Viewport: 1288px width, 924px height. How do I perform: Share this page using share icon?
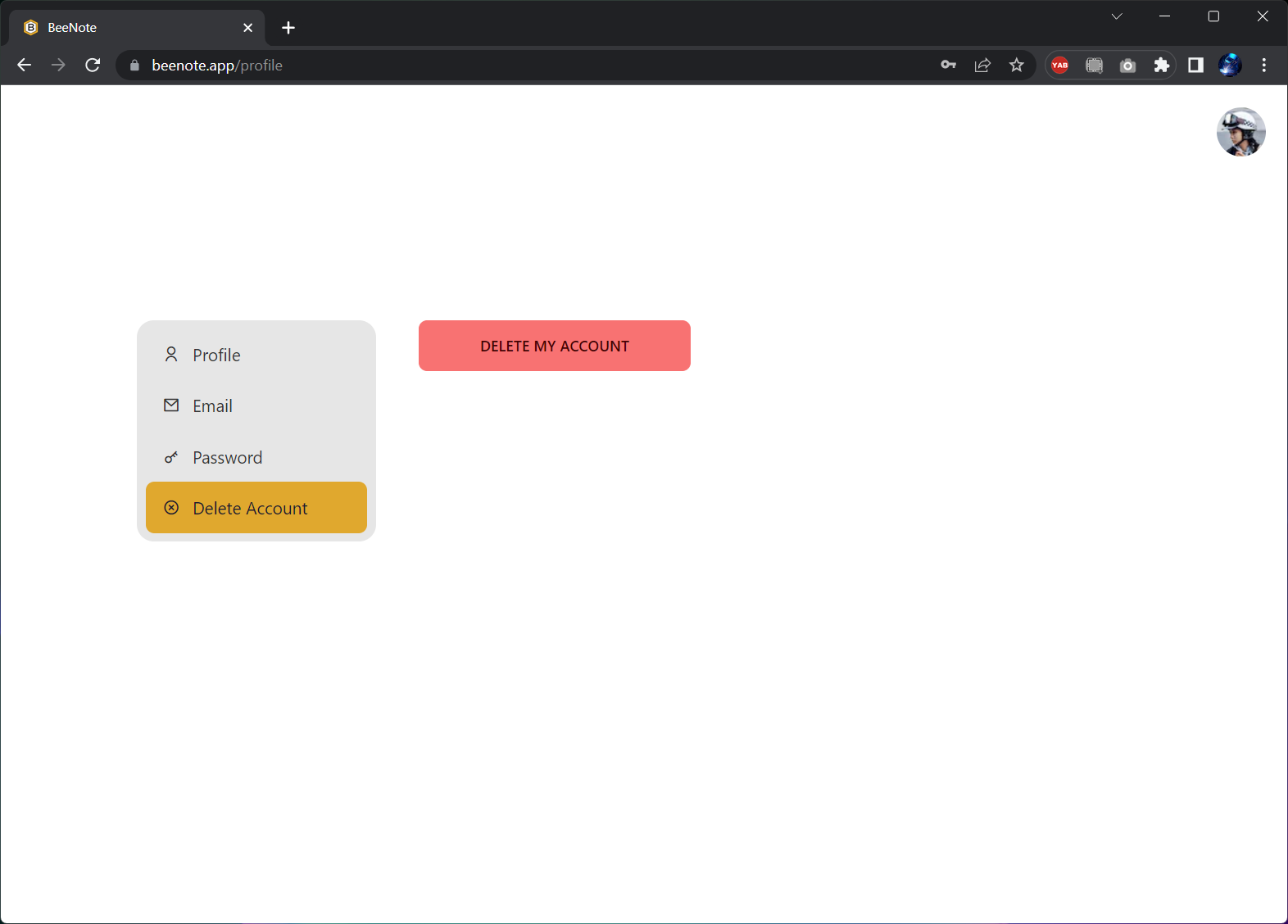click(982, 66)
